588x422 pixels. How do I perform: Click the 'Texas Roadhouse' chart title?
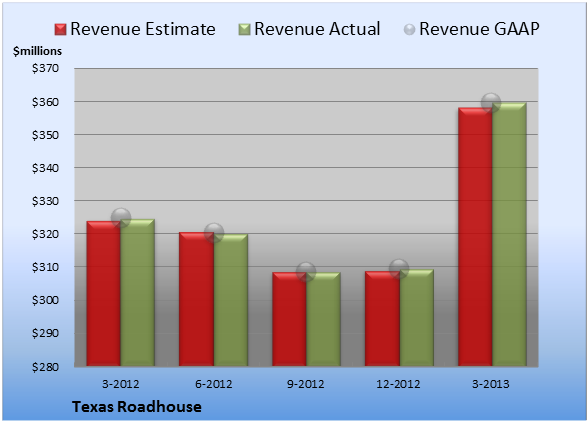click(137, 407)
